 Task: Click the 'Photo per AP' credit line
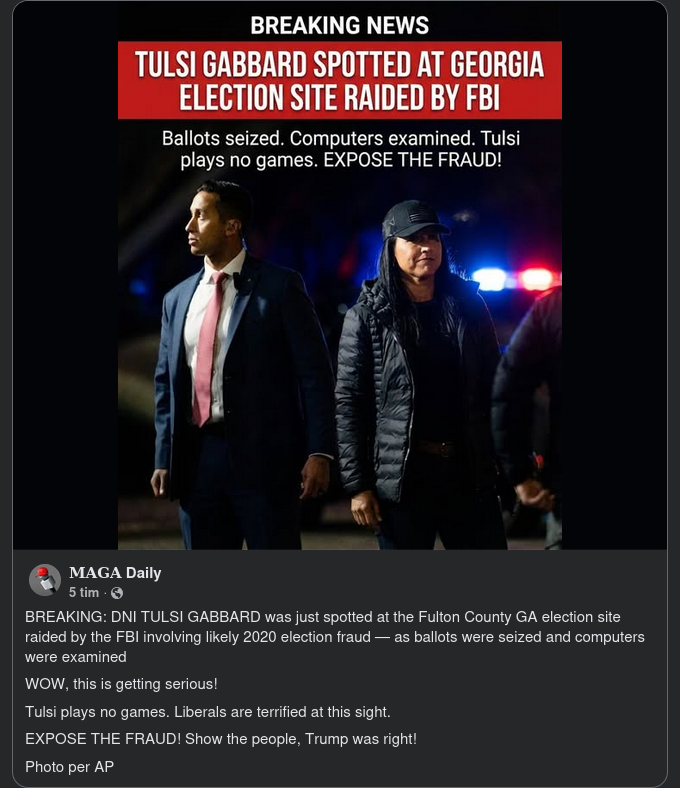[69, 766]
